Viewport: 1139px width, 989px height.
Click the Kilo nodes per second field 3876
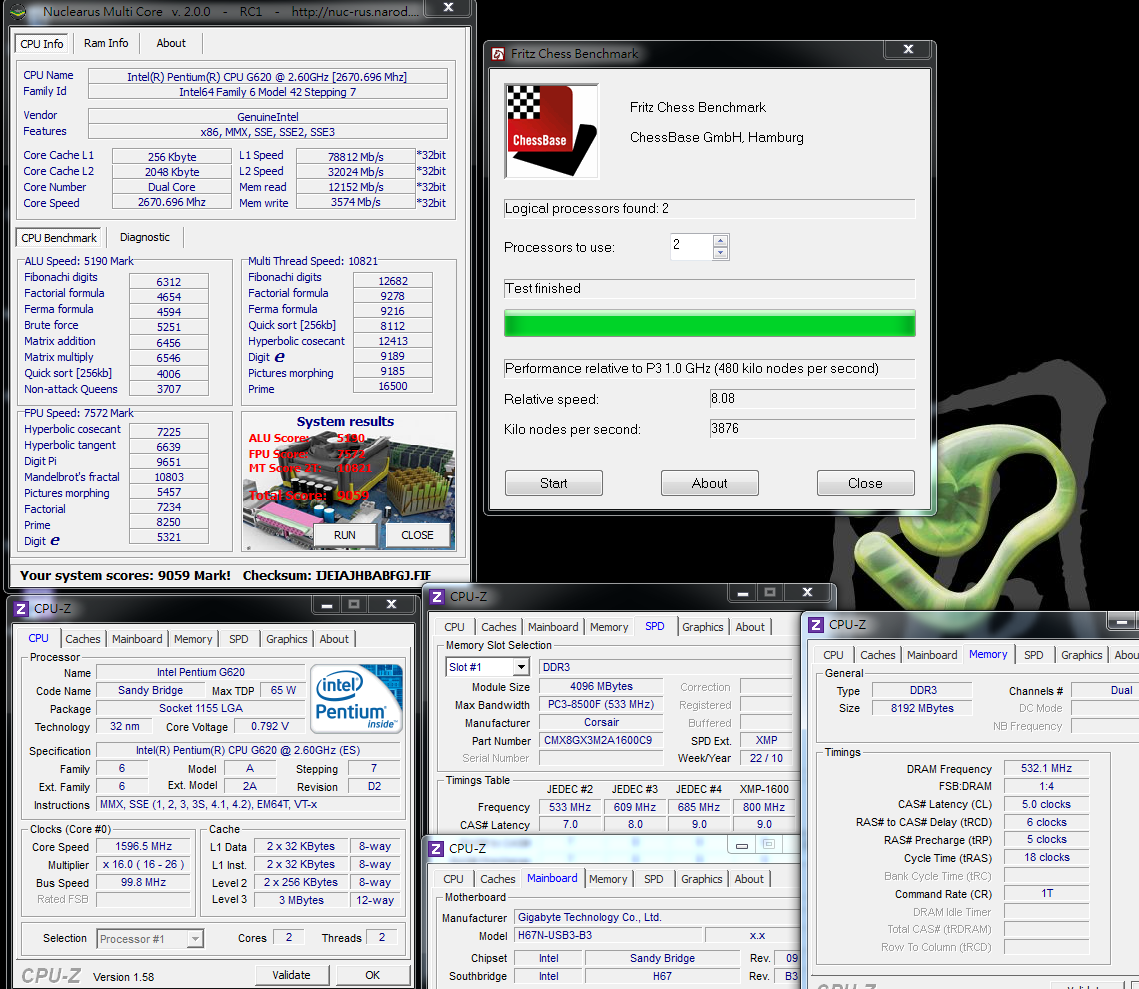pos(812,428)
